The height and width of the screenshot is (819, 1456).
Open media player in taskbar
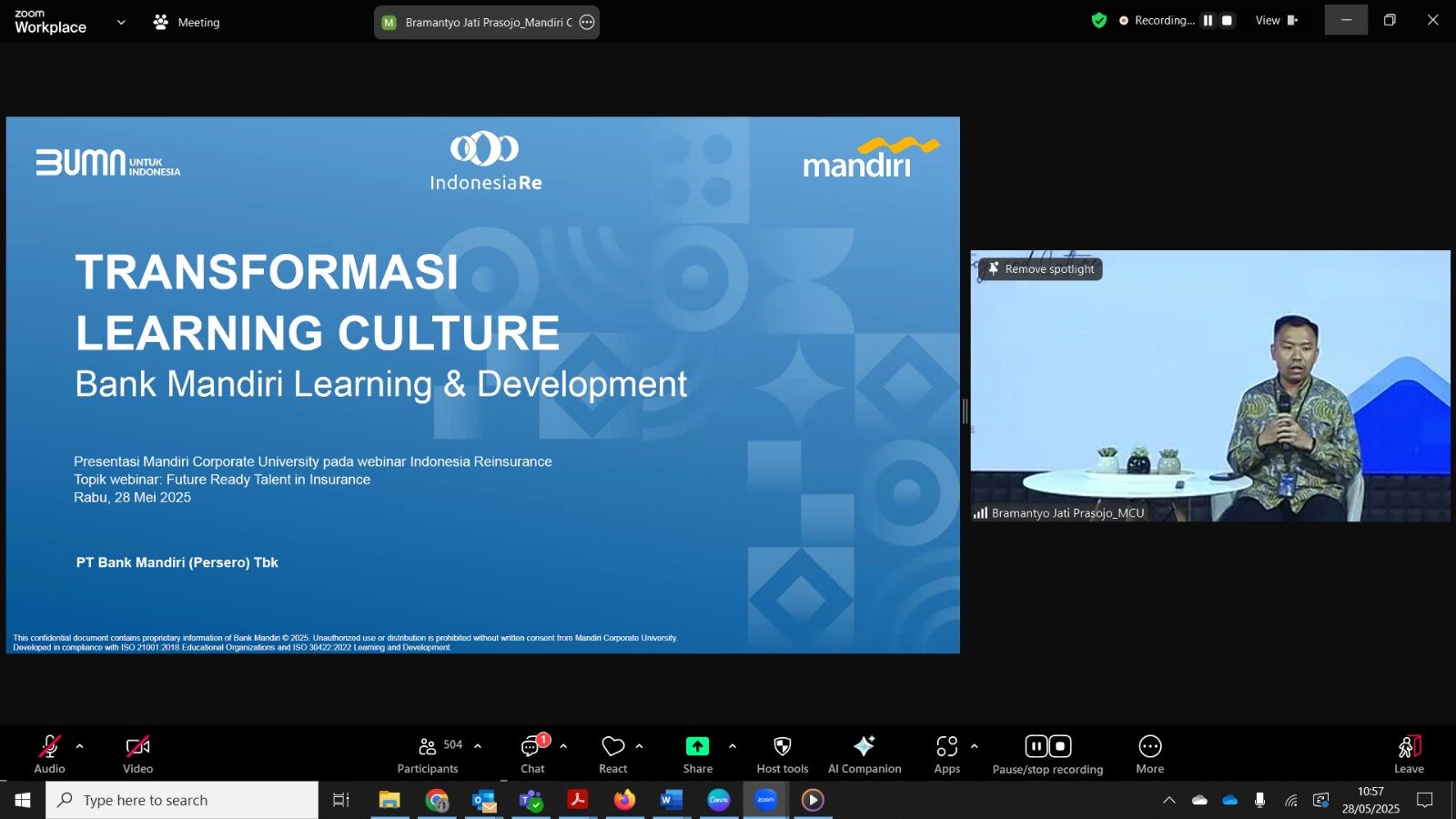[813, 800]
